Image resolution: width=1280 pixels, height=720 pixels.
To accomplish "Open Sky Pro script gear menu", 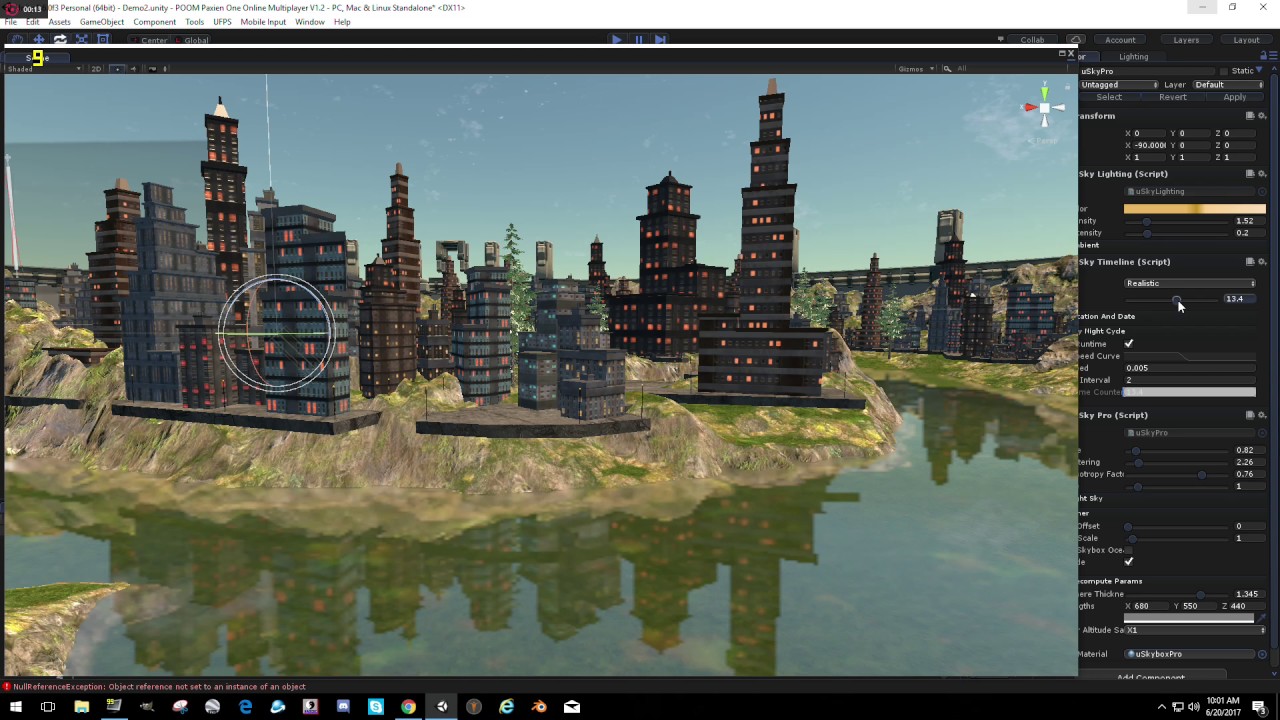I will click(1262, 415).
